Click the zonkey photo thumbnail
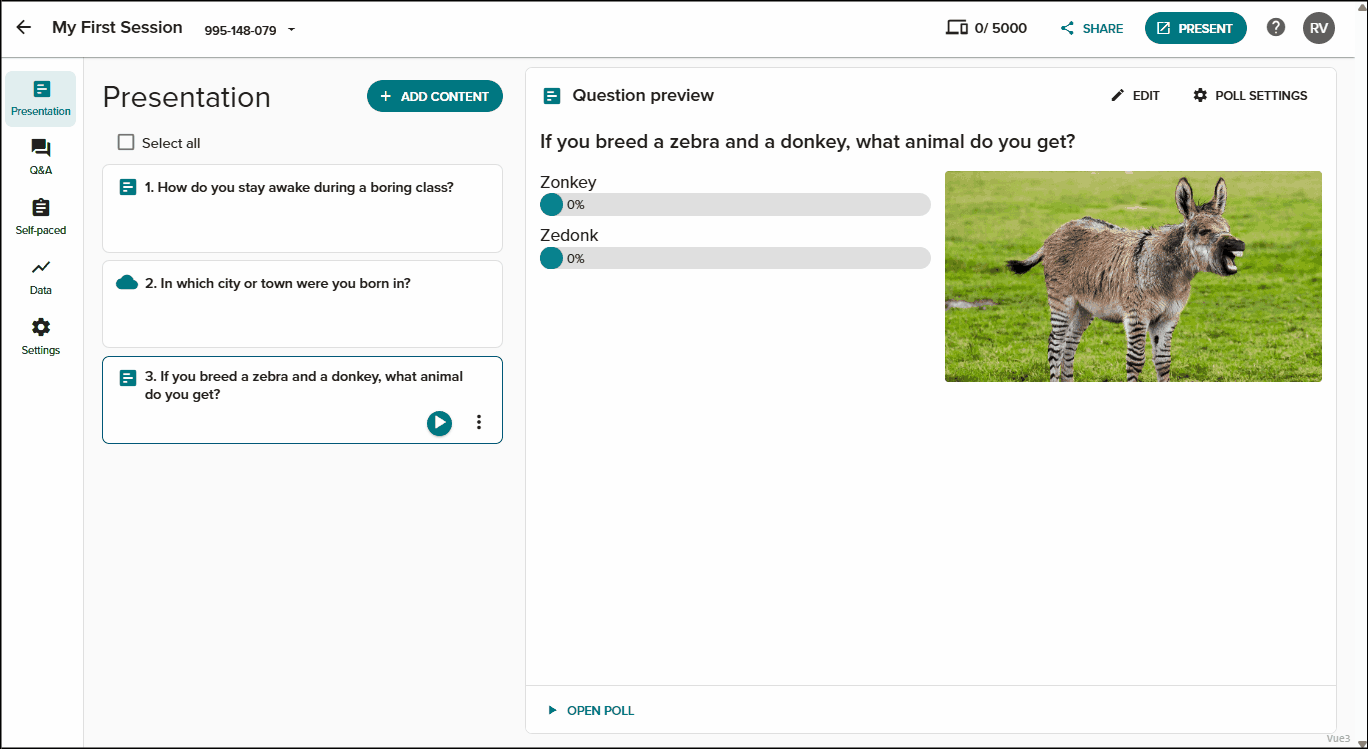Image resolution: width=1368 pixels, height=749 pixels. point(1133,276)
